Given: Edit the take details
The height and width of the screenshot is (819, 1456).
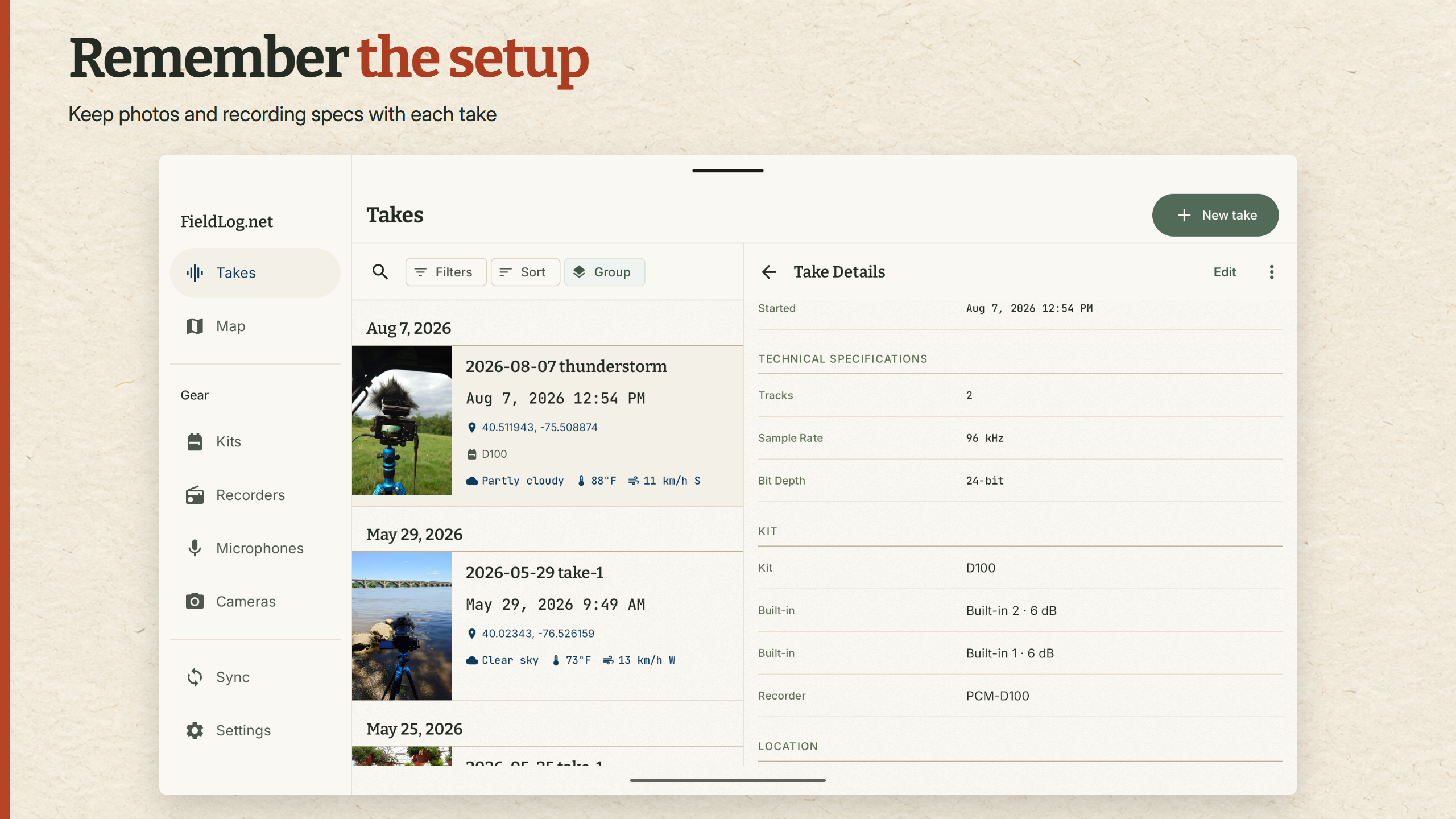Looking at the screenshot, I should pyautogui.click(x=1225, y=272).
